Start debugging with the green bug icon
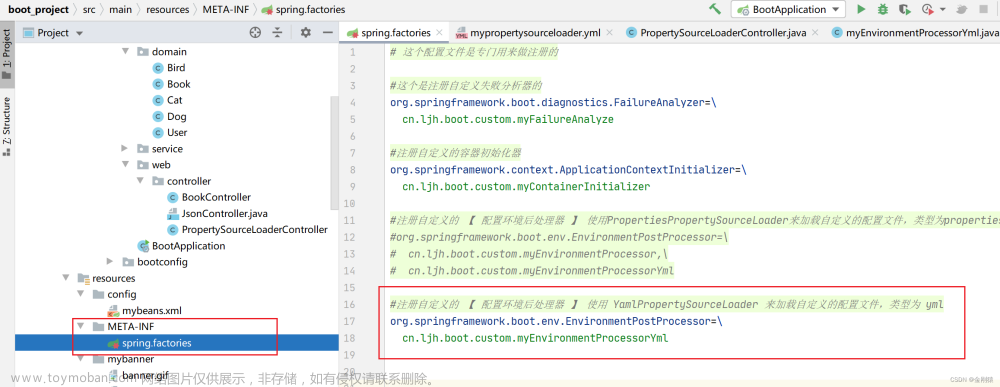 pyautogui.click(x=883, y=10)
